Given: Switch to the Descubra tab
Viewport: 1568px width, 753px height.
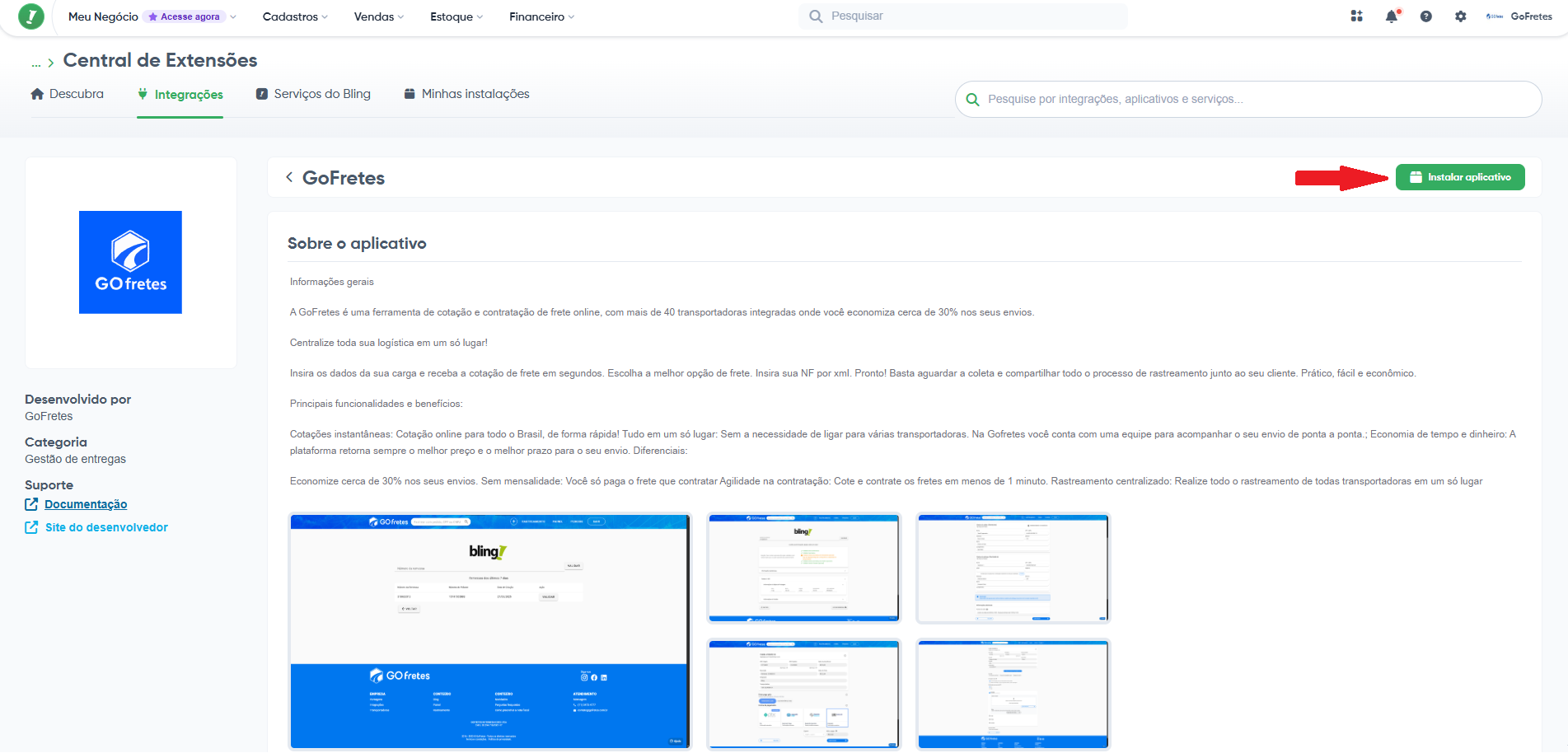Looking at the screenshot, I should point(68,94).
